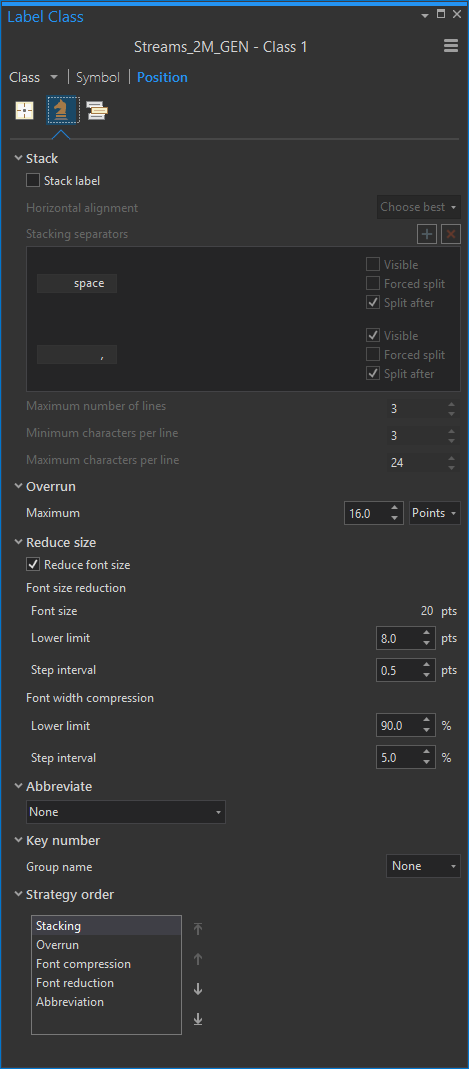Screen dimensions: 469x1069
Task: Move strategy down one step arrow
Action: [198, 989]
